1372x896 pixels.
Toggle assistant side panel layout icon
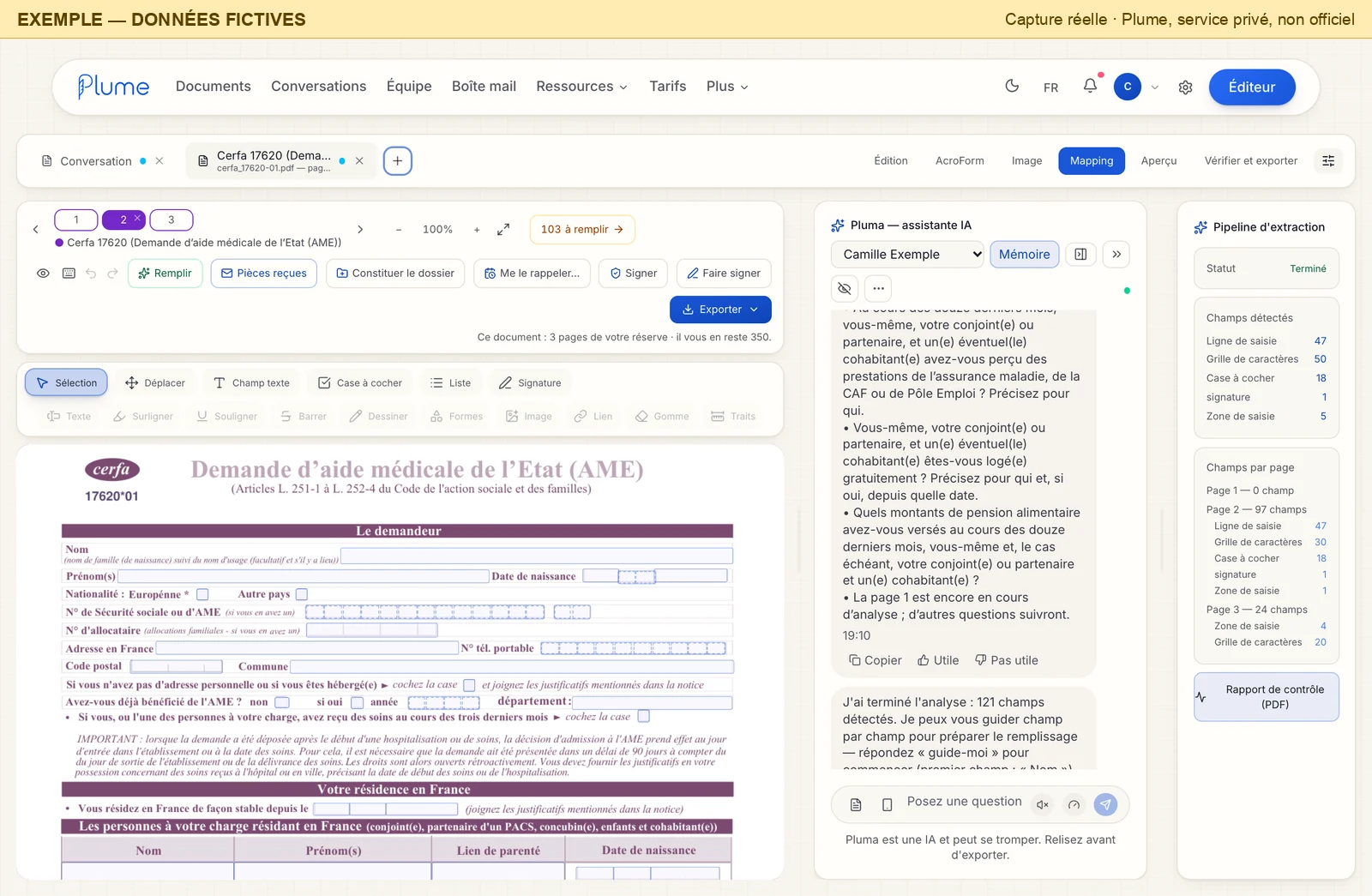1080,254
